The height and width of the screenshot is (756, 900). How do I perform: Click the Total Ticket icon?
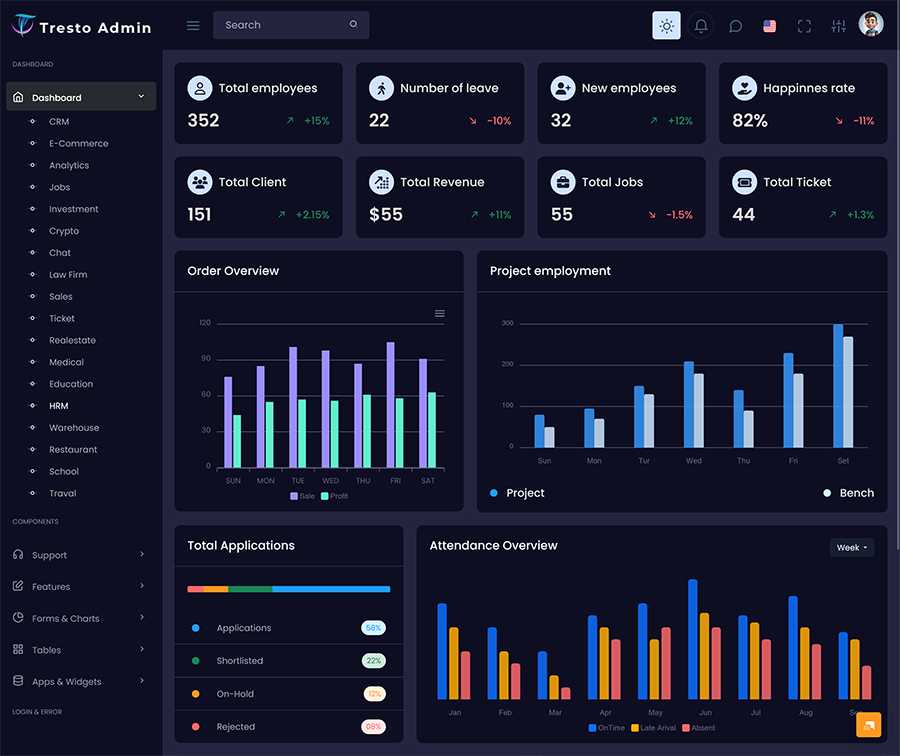[x=744, y=183]
